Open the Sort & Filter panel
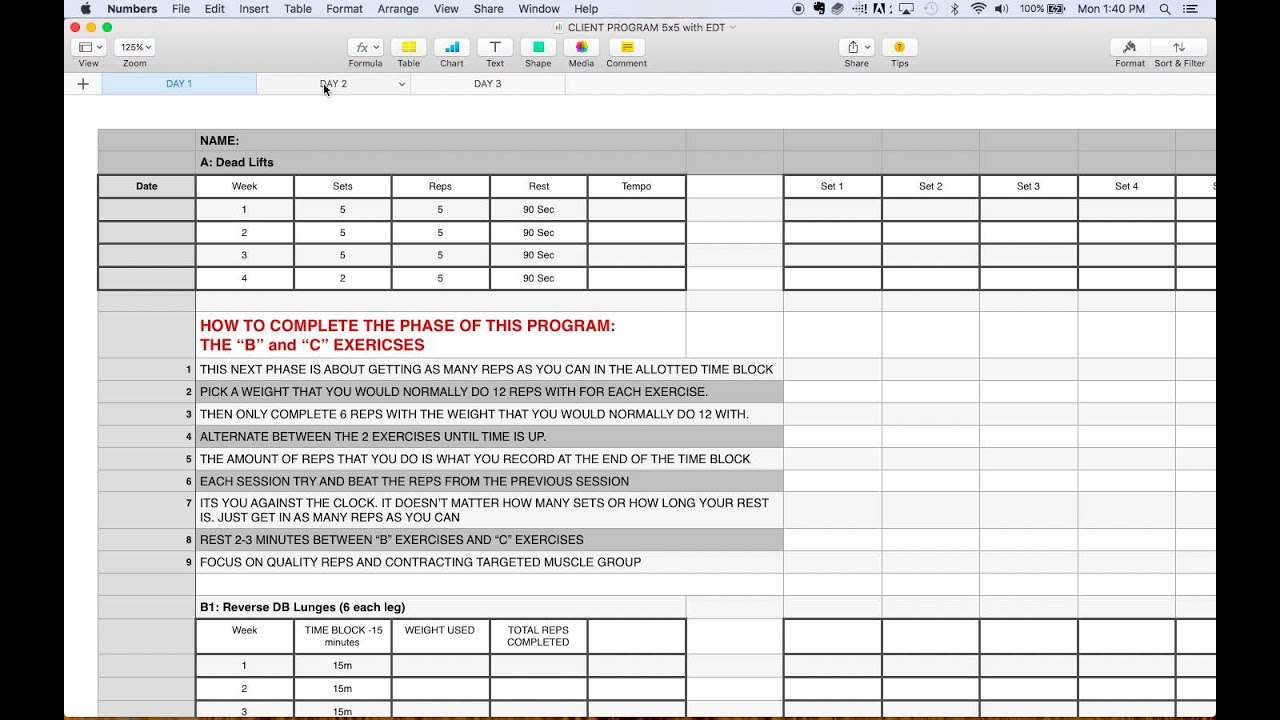 [x=1179, y=47]
